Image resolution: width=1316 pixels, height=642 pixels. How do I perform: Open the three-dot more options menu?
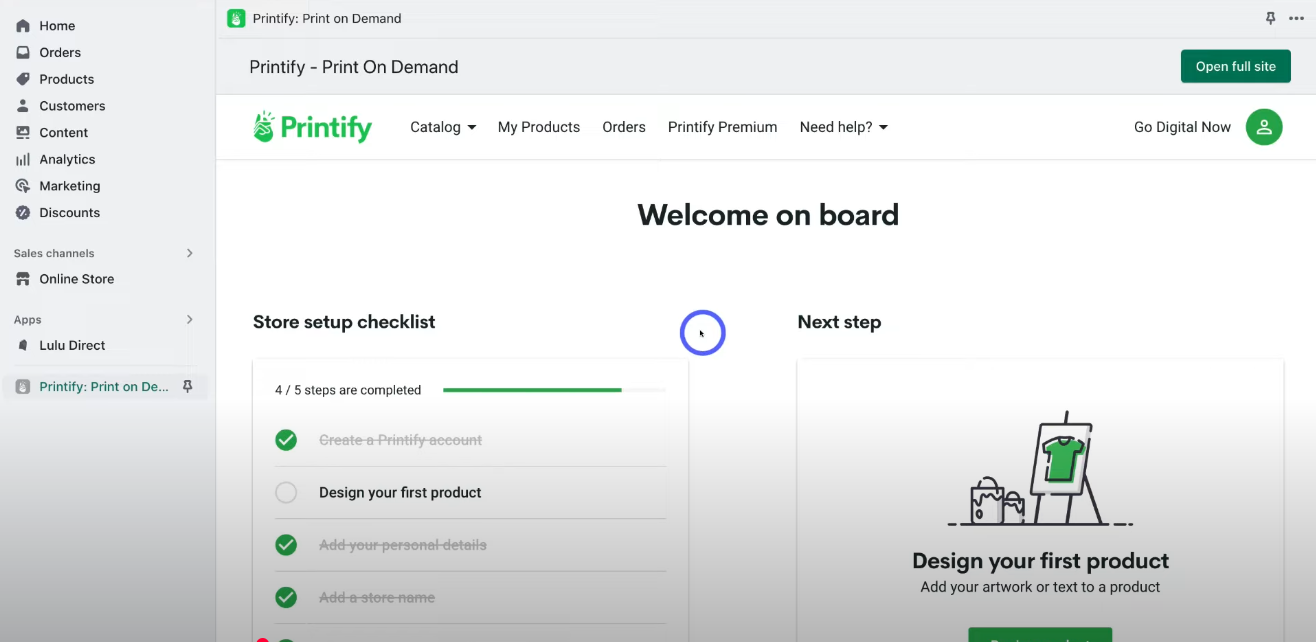(1297, 18)
